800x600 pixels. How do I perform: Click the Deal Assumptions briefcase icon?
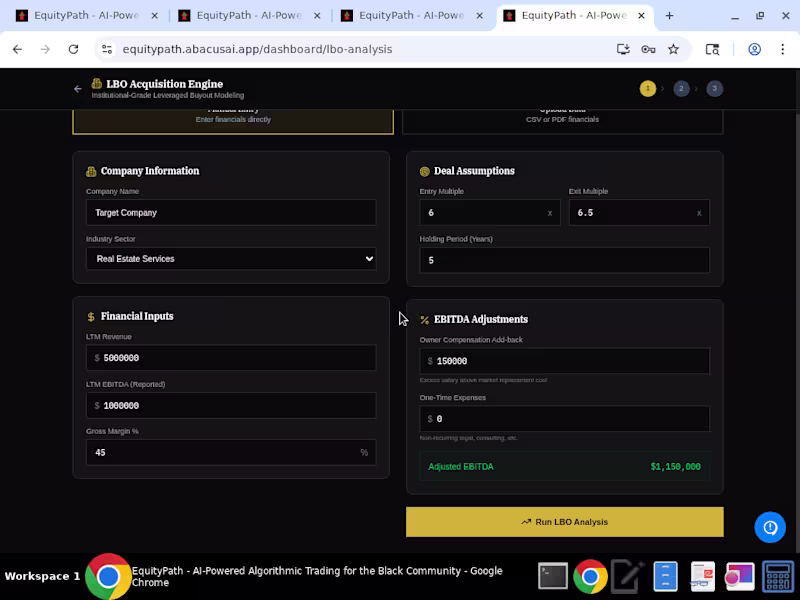click(423, 171)
